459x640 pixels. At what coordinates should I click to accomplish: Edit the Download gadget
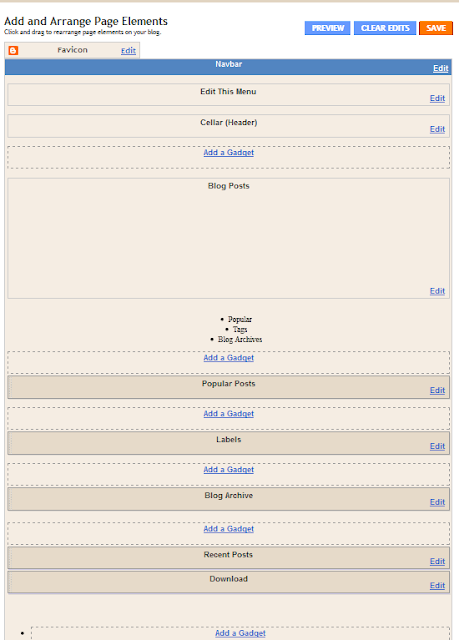[437, 585]
